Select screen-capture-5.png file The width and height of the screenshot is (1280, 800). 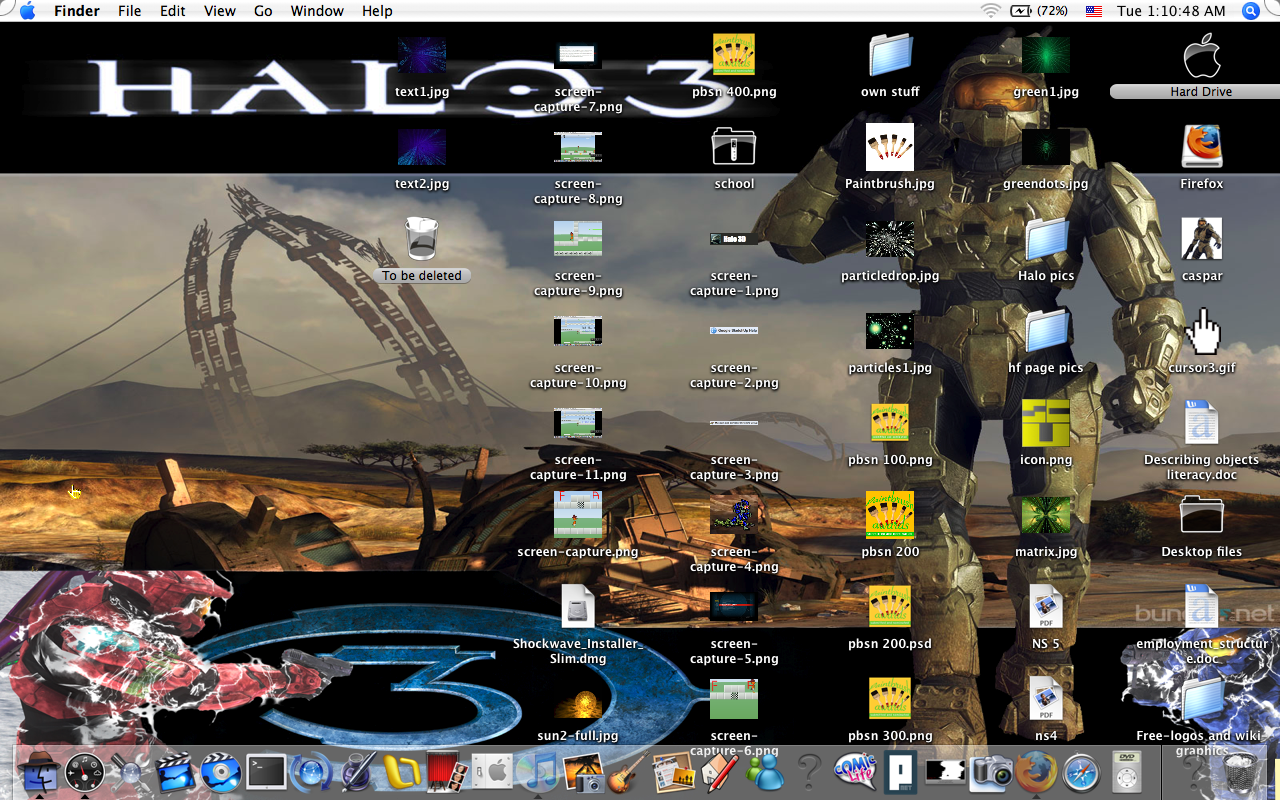734,608
